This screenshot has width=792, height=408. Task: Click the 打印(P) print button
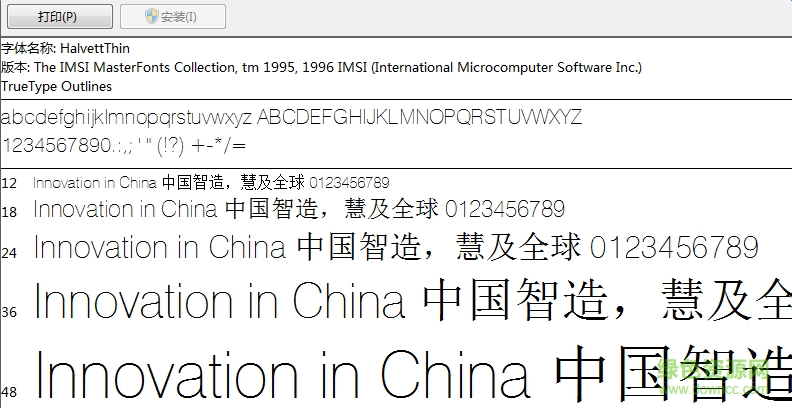[60, 17]
